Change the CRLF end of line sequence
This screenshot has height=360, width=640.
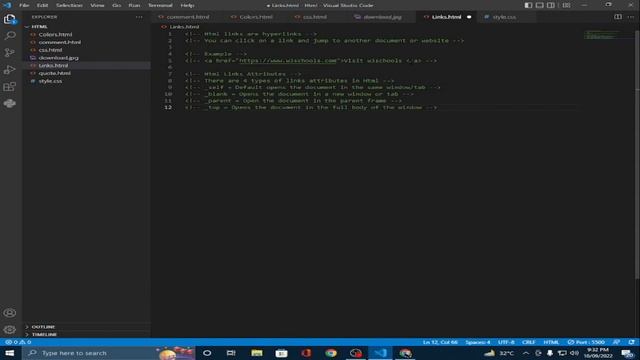[529, 342]
